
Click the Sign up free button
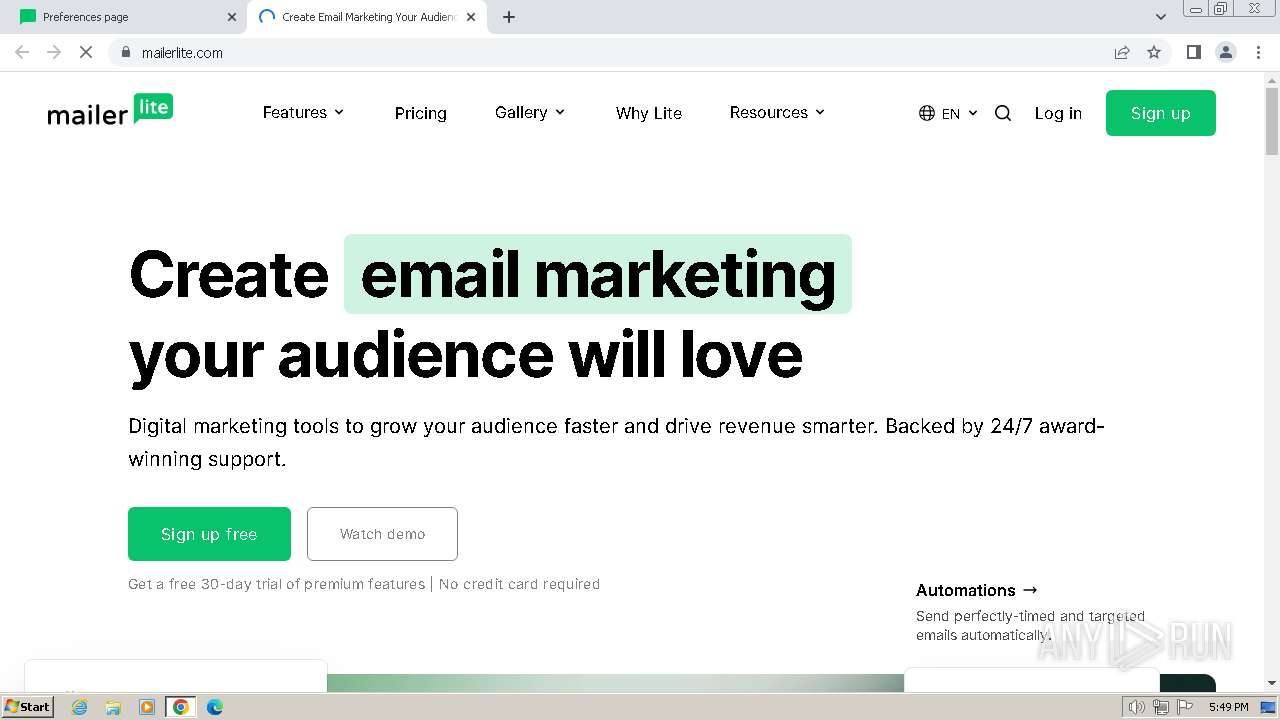(209, 534)
